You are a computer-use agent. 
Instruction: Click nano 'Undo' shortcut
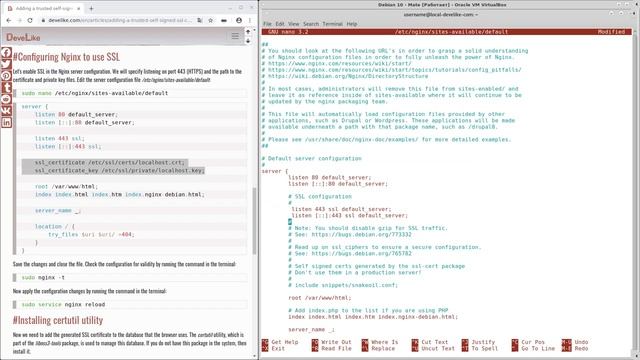click(575, 342)
